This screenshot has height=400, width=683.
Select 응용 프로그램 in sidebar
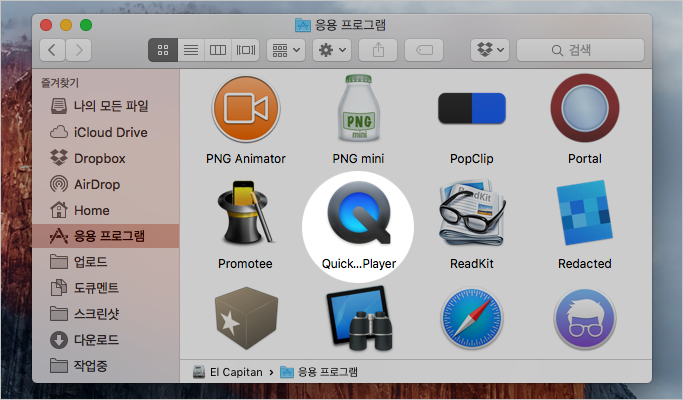(105, 236)
